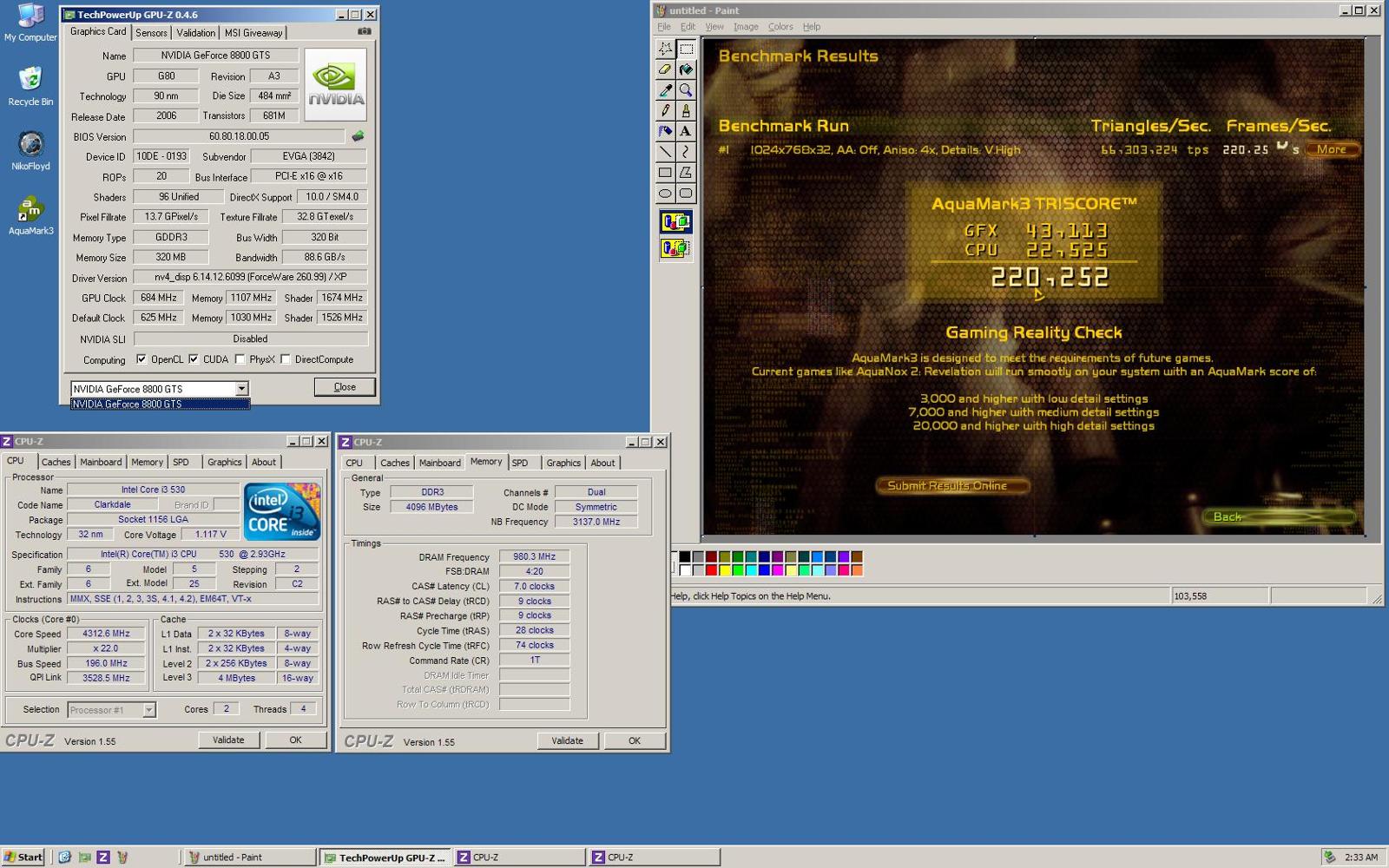The height and width of the screenshot is (868, 1389).
Task: Toggle the OpenCL checkbox in GPU-Z
Action: [142, 359]
